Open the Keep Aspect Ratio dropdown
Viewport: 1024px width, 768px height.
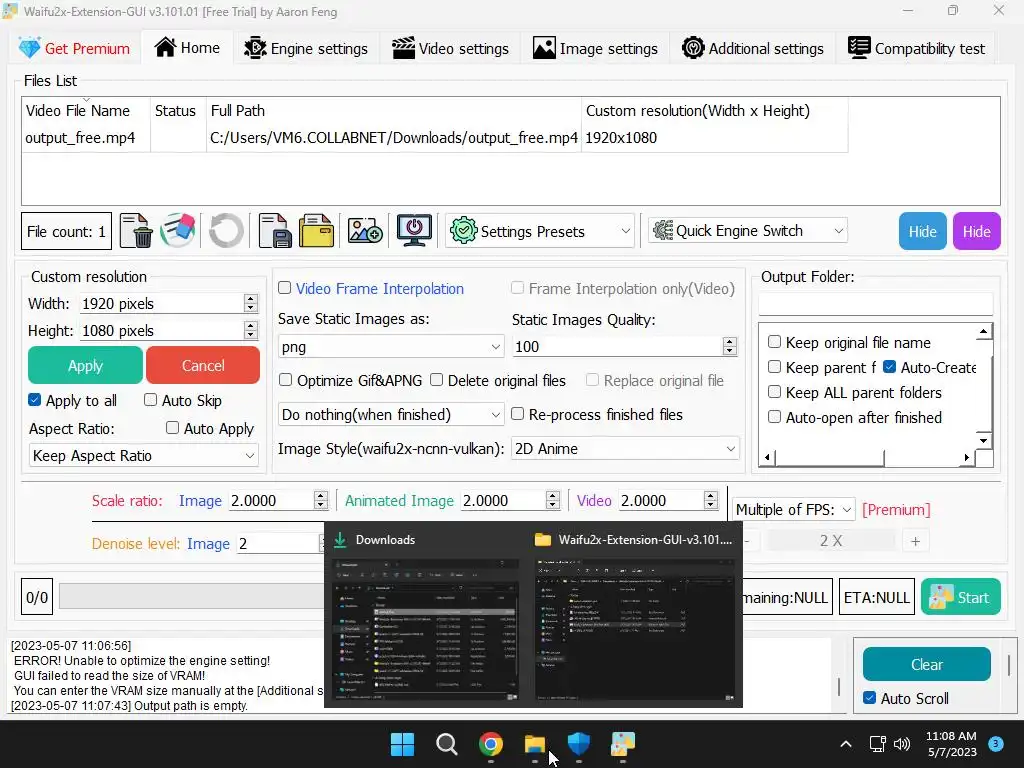pos(144,456)
